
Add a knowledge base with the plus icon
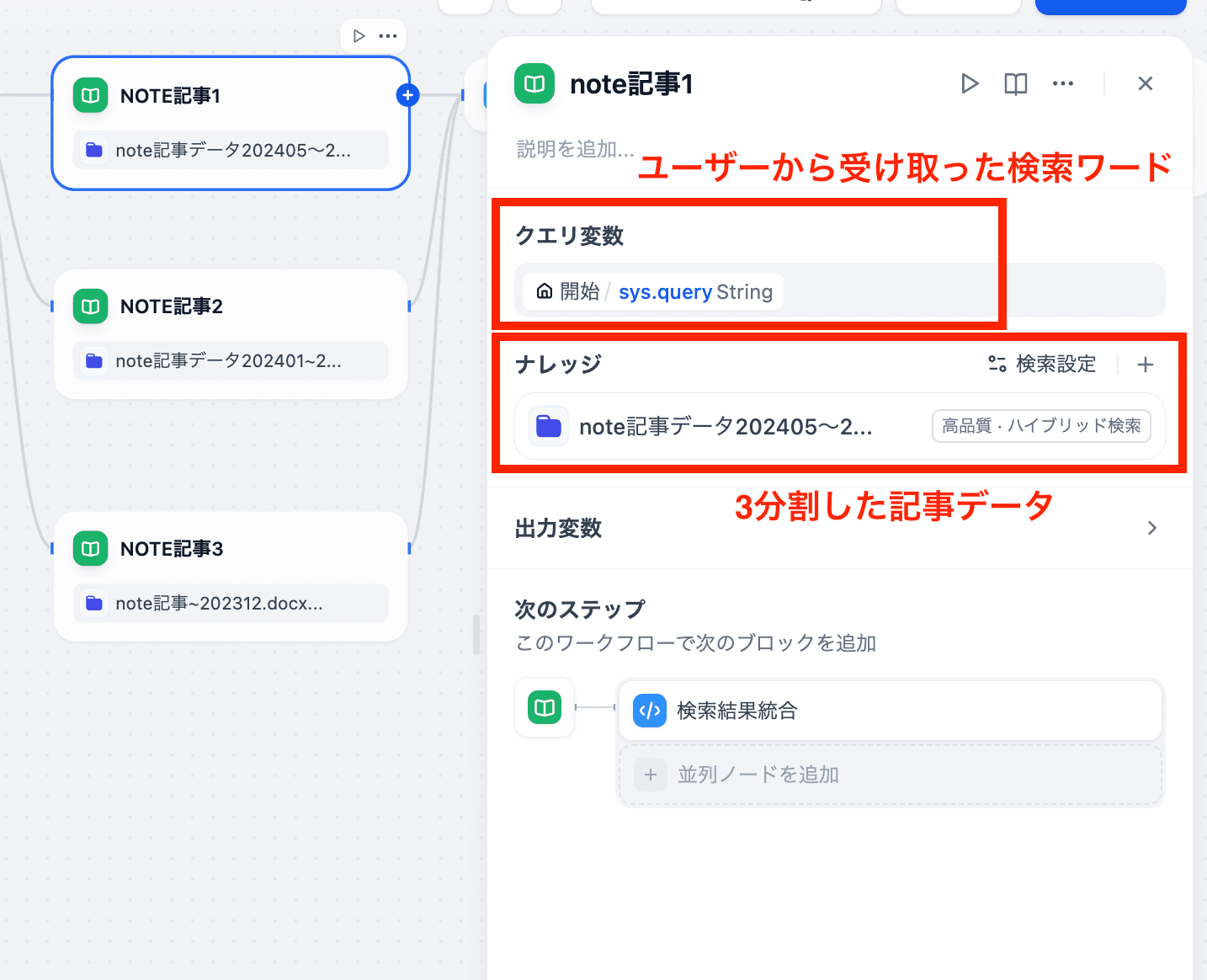[1145, 365]
